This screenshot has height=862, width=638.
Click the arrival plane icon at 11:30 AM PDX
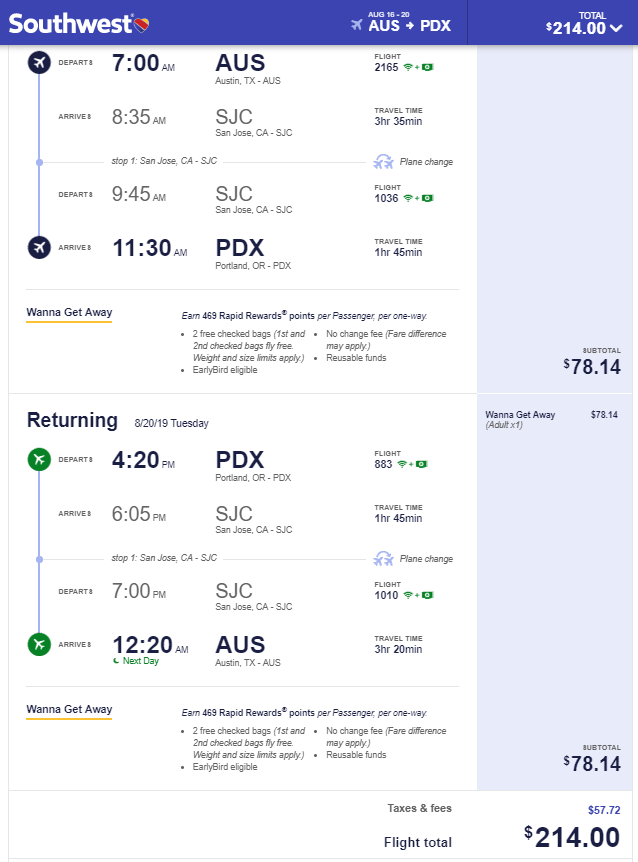39,247
